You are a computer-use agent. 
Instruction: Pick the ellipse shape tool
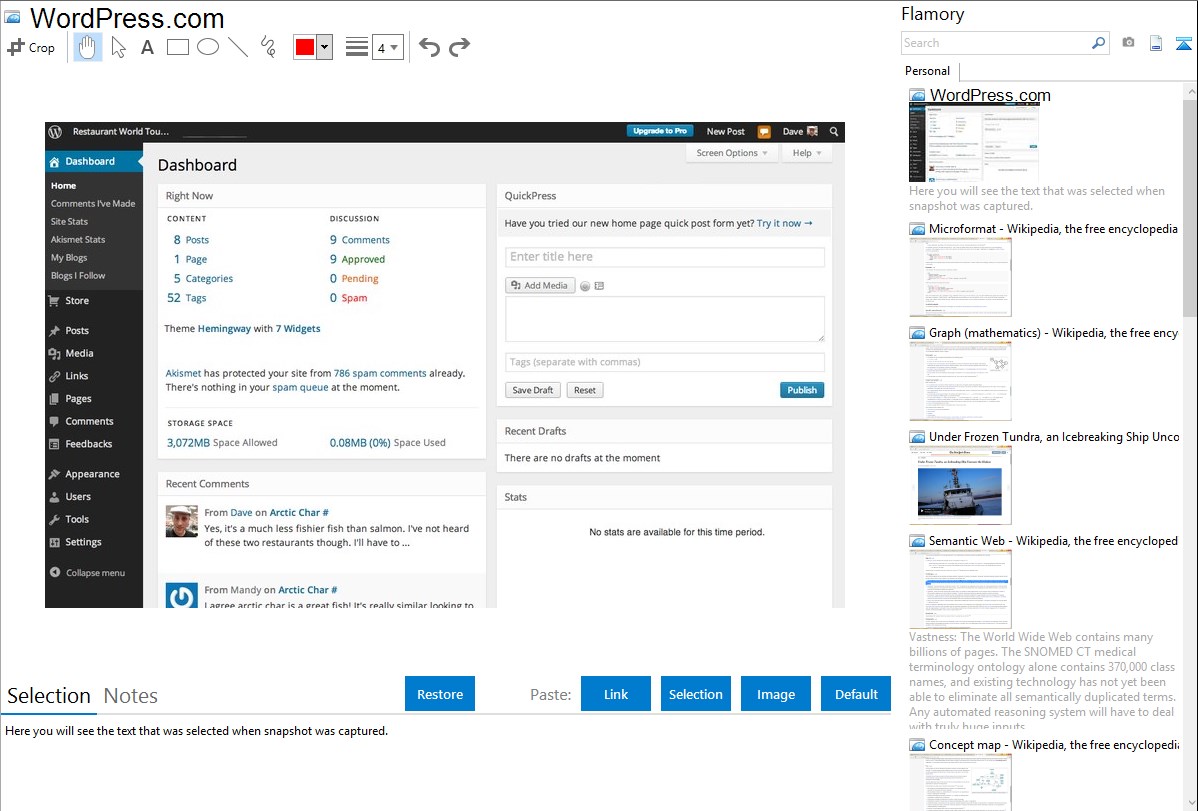(x=208, y=47)
